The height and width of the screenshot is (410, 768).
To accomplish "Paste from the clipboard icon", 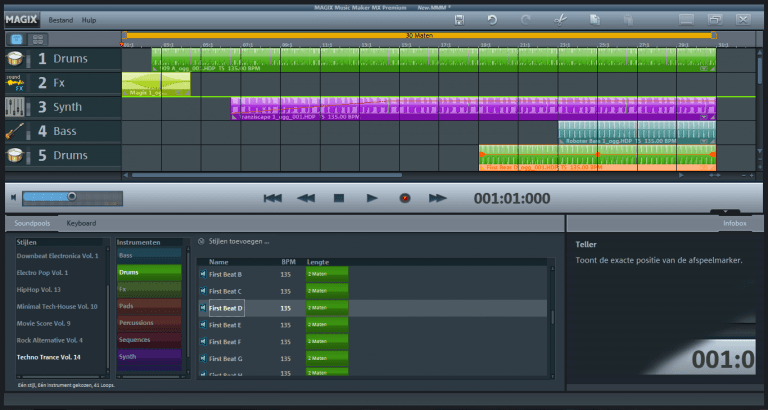I will click(628, 20).
